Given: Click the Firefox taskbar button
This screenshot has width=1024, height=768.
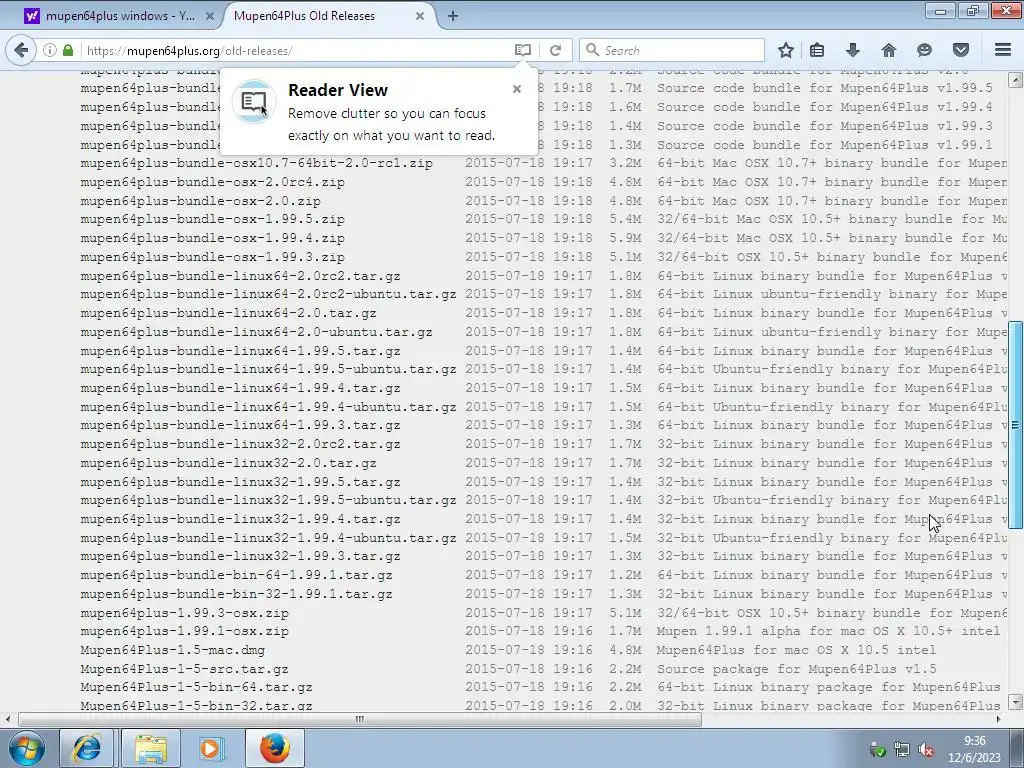Looking at the screenshot, I should coord(275,748).
